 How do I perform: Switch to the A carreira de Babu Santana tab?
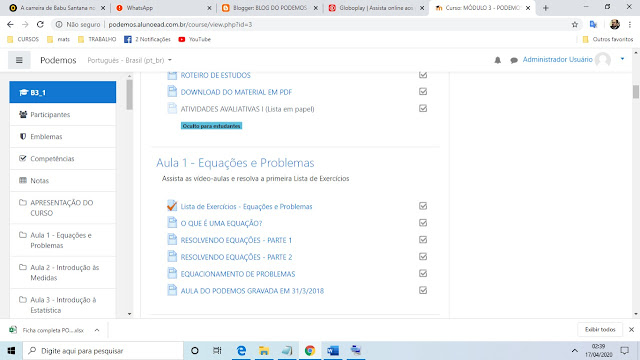tap(58, 8)
